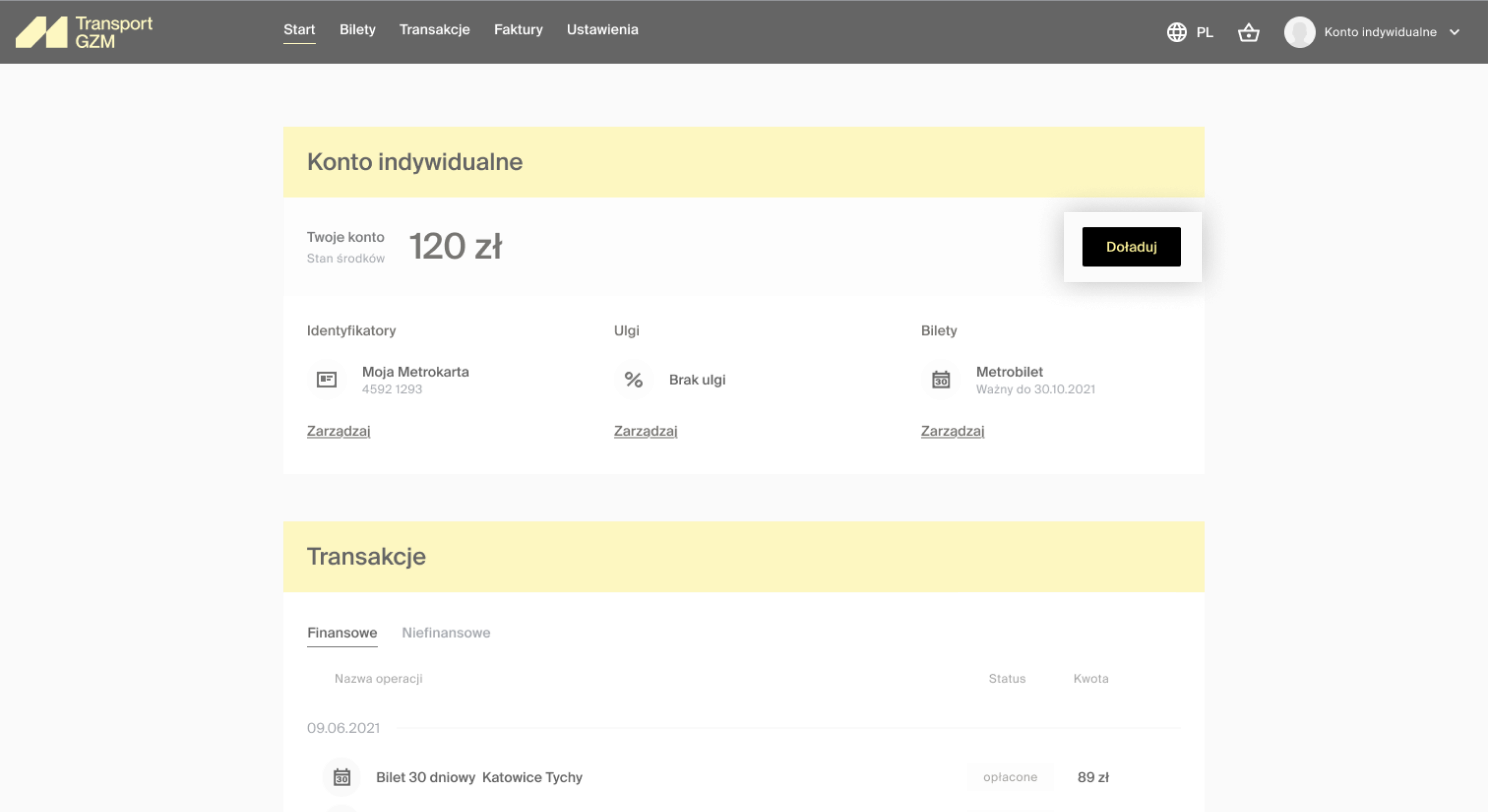
Task: Click the percent discount icon
Action: pyautogui.click(x=633, y=380)
